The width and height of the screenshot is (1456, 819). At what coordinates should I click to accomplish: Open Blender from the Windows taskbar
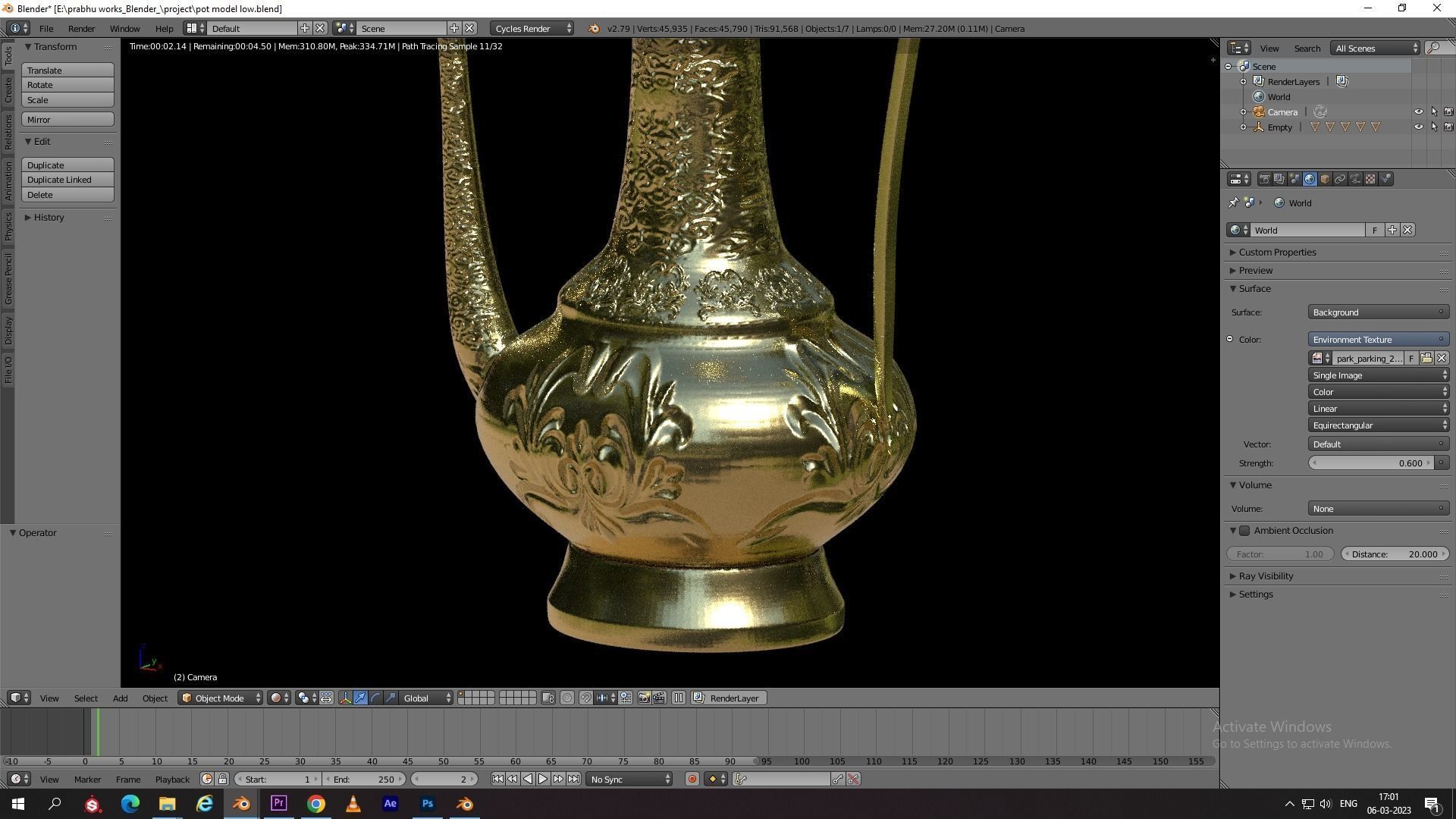pyautogui.click(x=241, y=804)
